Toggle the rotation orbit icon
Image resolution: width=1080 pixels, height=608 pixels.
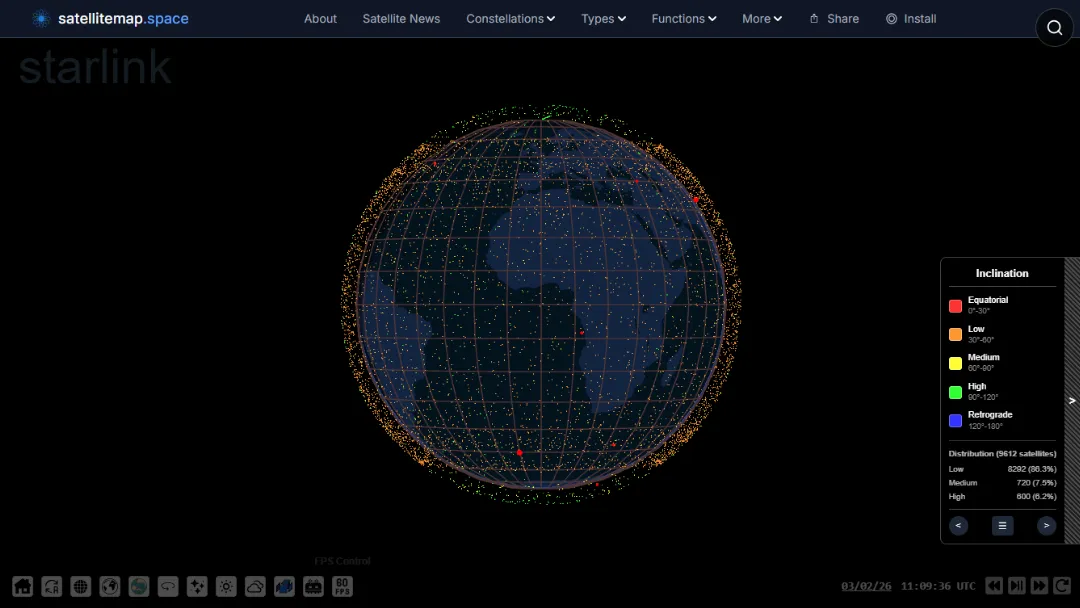click(167, 587)
